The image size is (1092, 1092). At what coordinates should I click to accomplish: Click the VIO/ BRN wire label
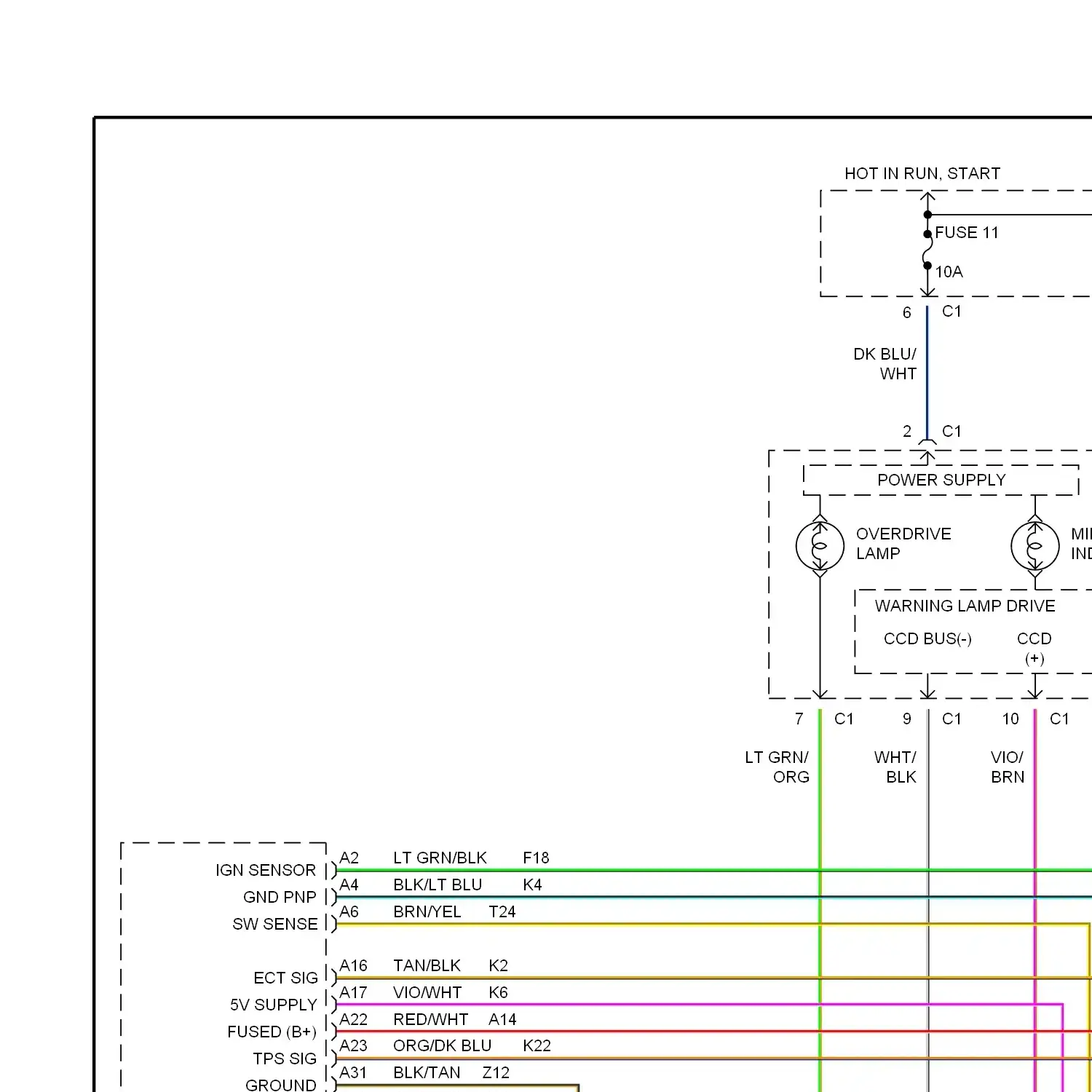click(1008, 767)
